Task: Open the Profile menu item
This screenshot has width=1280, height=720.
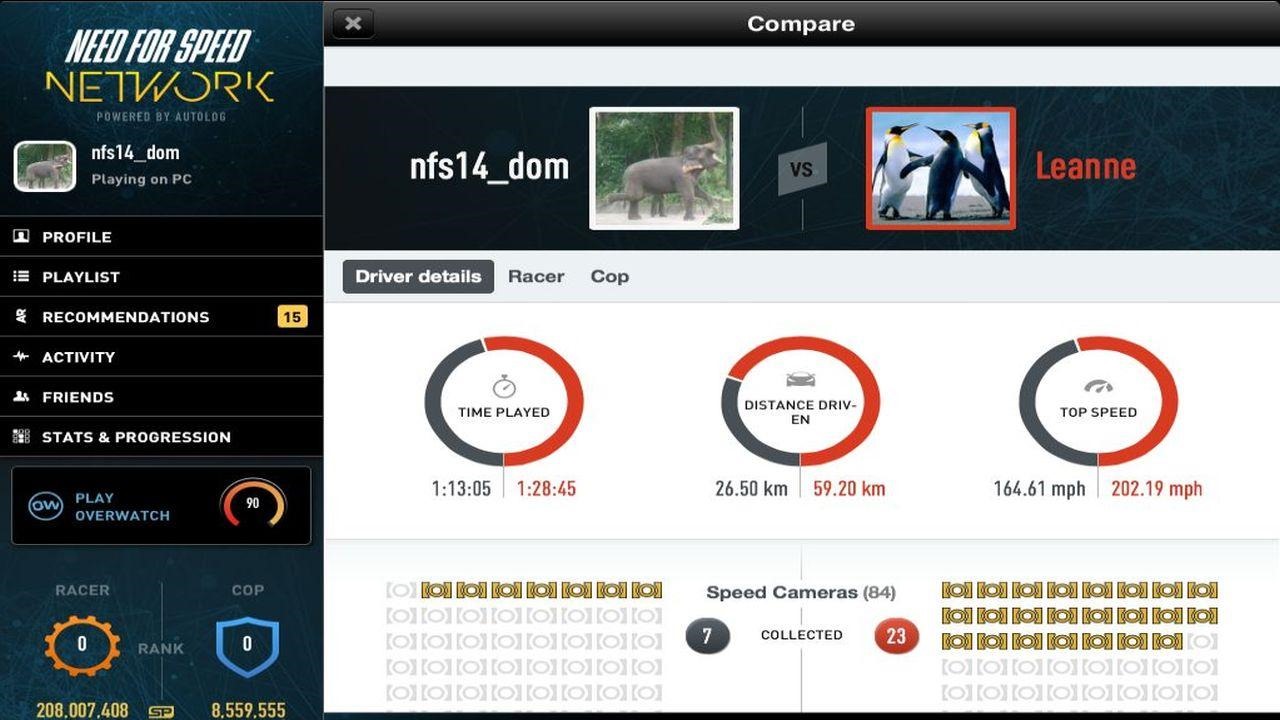Action: [162, 237]
